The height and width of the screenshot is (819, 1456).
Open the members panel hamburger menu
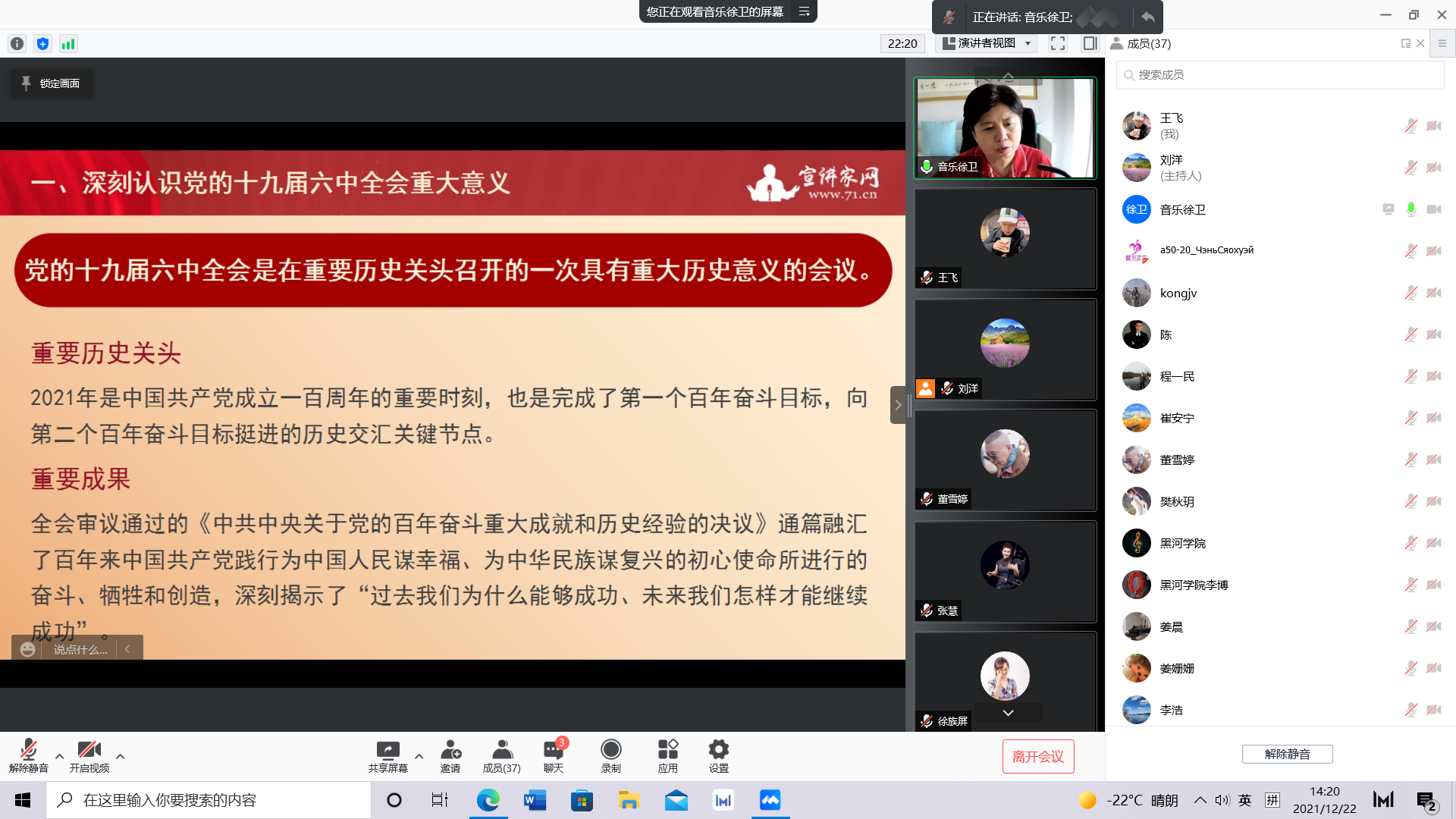(x=1442, y=44)
